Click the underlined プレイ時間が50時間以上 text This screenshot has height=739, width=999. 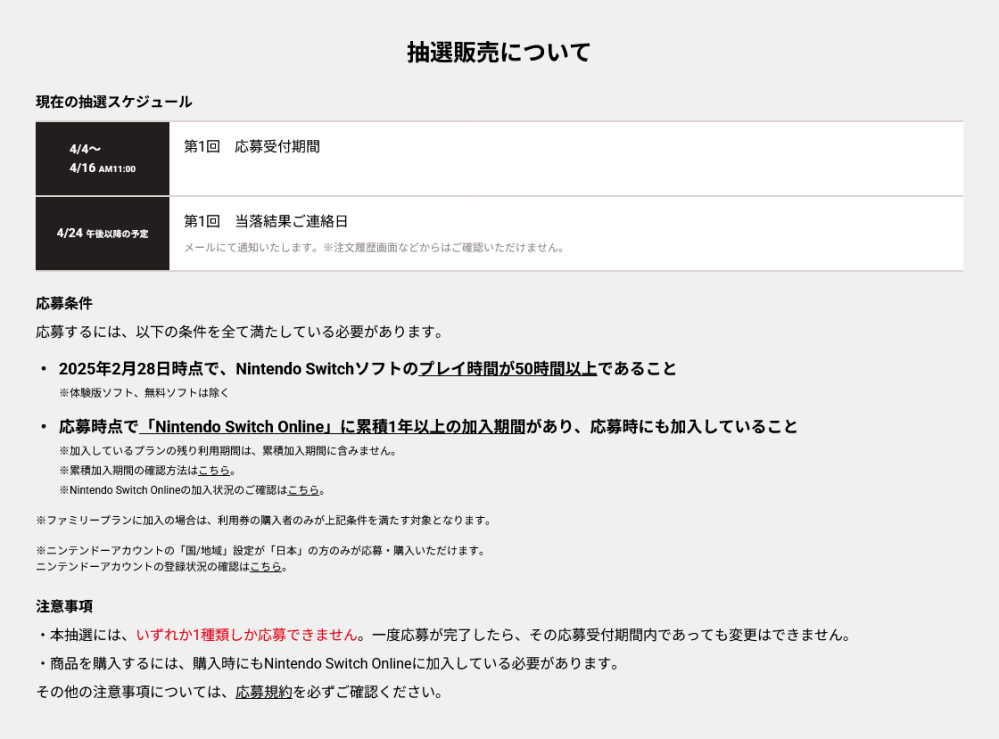click(508, 369)
